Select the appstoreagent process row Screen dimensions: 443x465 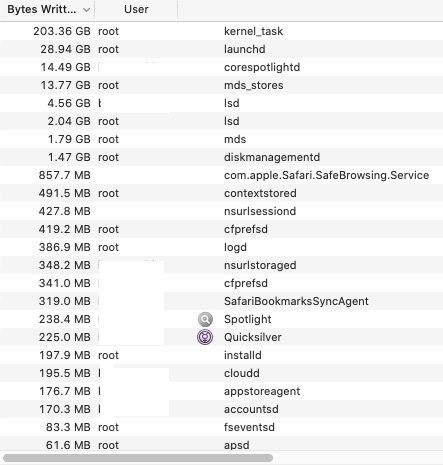point(221,391)
